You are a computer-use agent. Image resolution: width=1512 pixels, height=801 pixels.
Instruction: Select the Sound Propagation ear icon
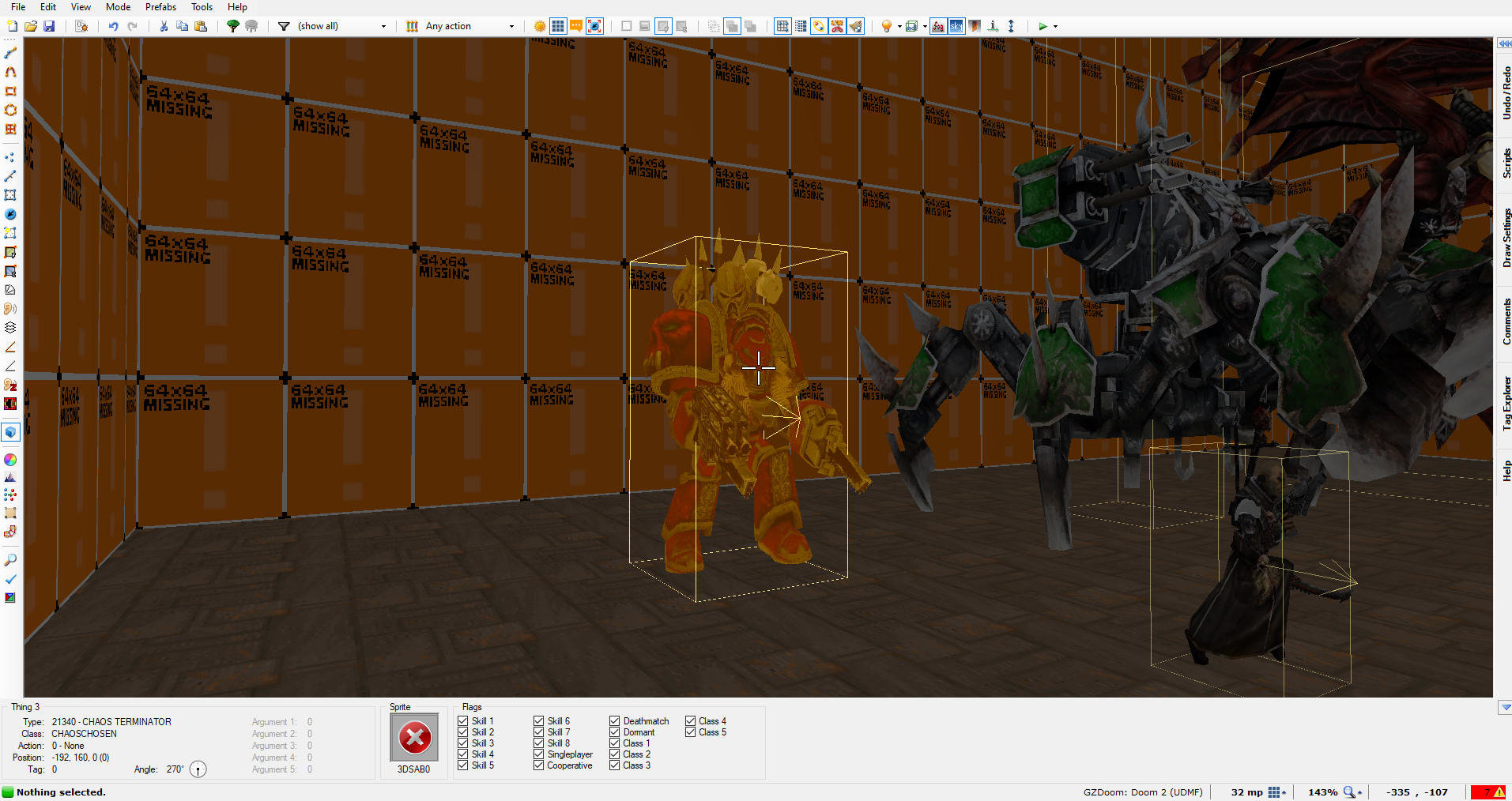pos(10,309)
